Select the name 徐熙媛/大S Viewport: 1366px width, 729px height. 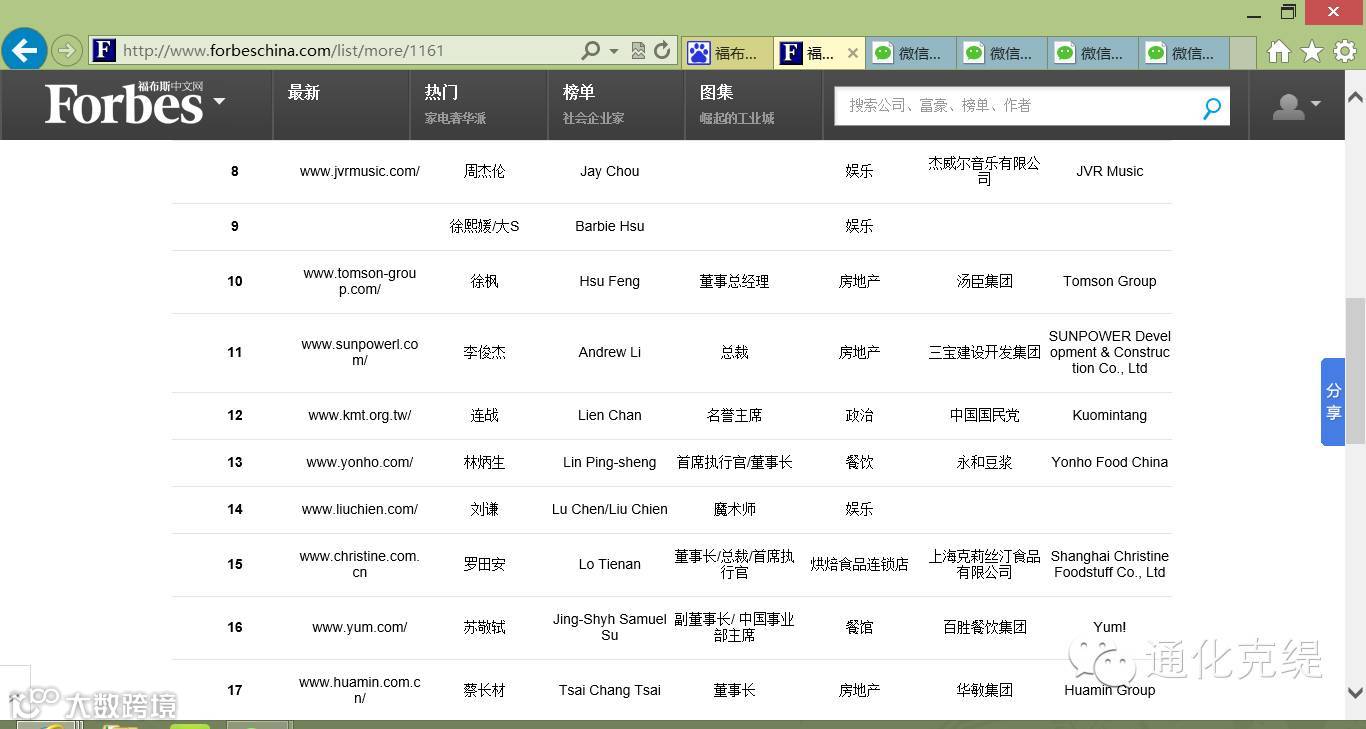(x=485, y=226)
